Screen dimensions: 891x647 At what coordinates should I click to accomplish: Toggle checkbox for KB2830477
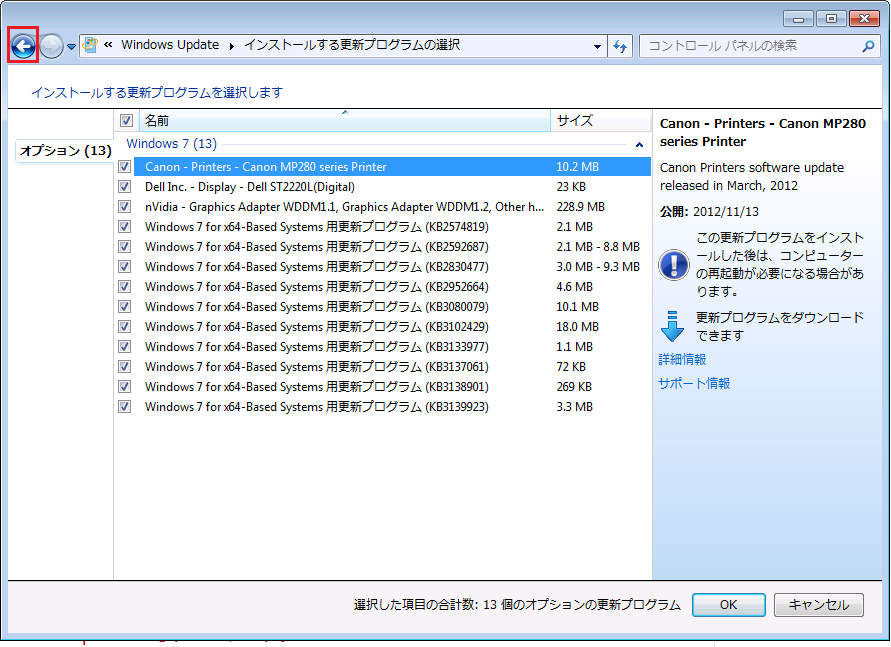[x=124, y=267]
